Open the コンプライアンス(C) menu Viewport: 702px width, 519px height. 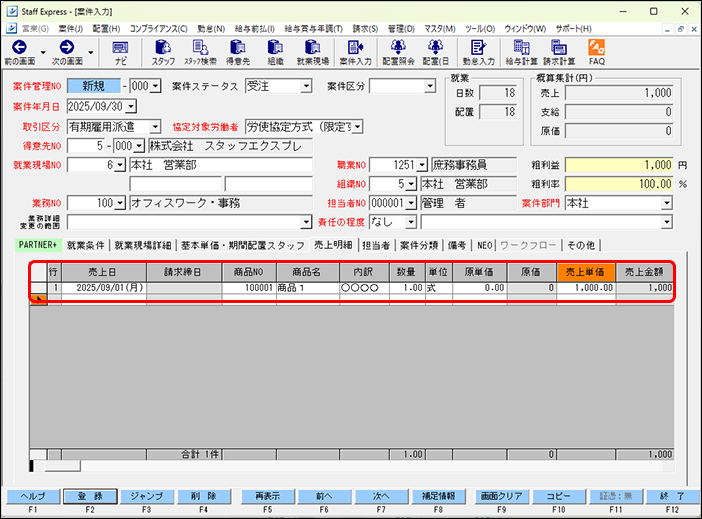[x=158, y=29]
